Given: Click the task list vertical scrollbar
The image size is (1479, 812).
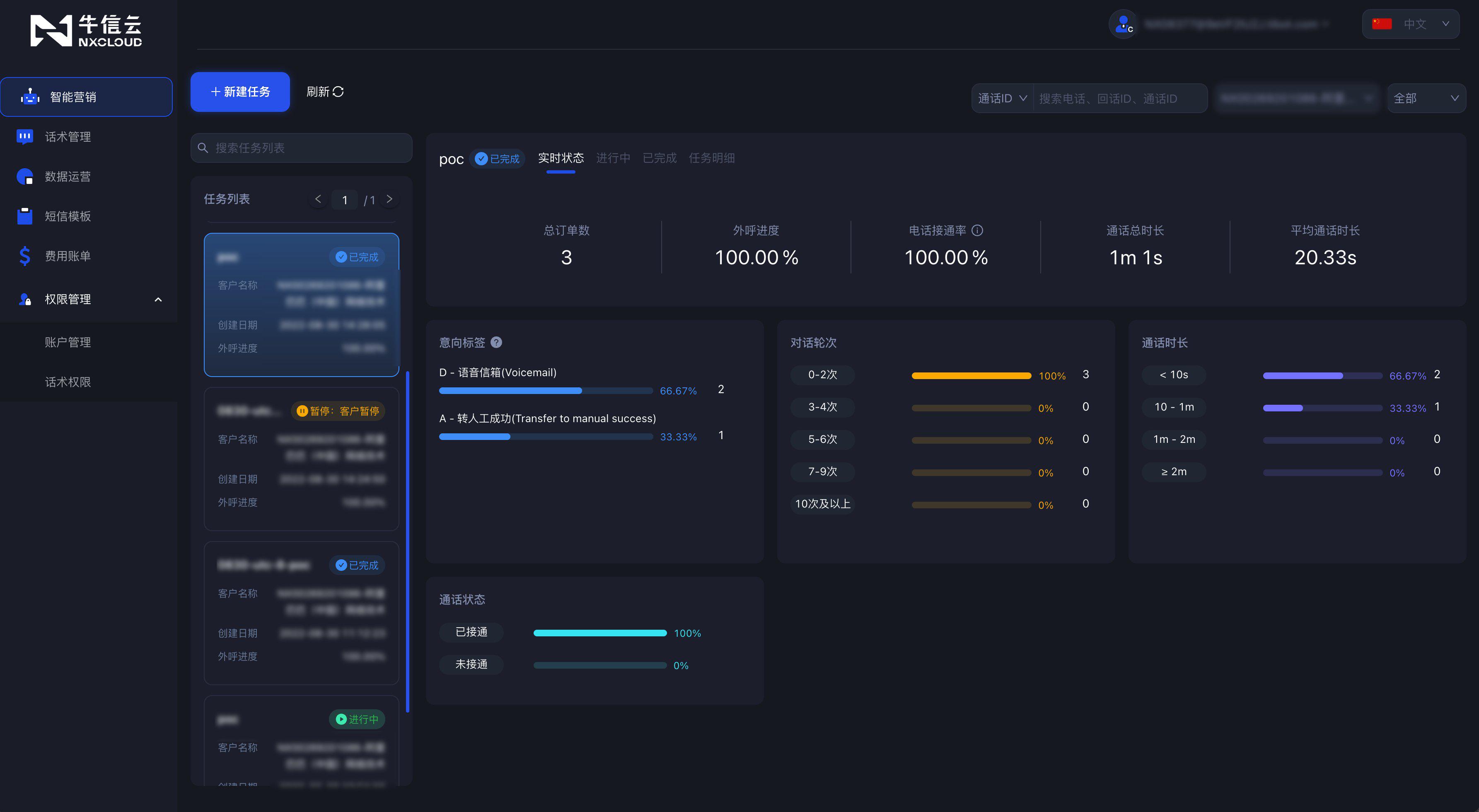Looking at the screenshot, I should (408, 541).
